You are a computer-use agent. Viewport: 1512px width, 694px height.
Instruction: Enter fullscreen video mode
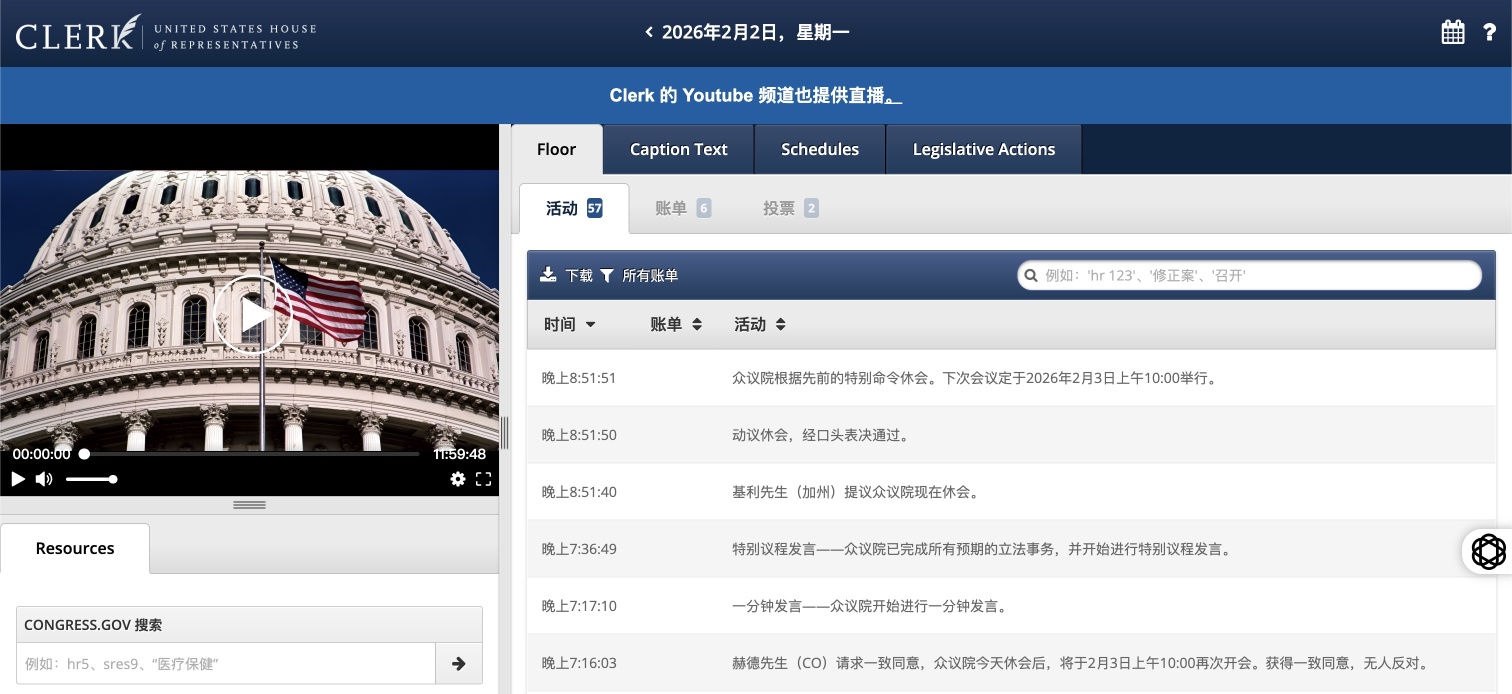[x=484, y=479]
